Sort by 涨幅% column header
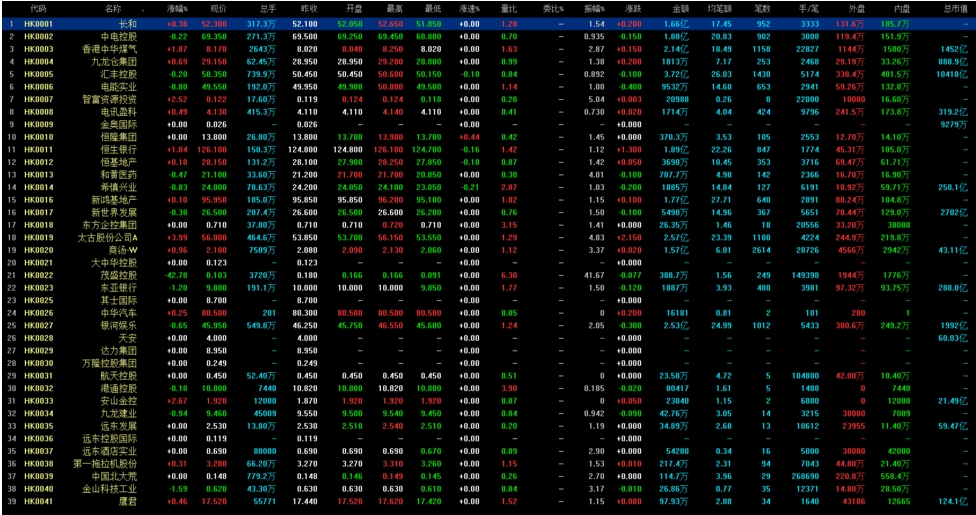This screenshot has height=515, width=976. (178, 9)
